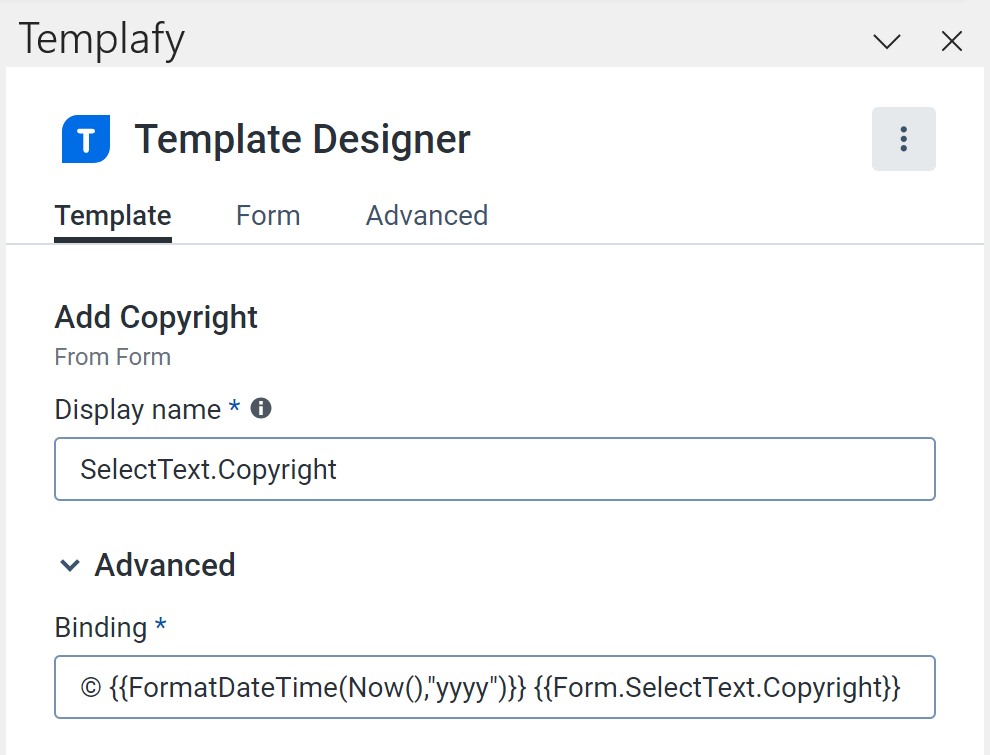Open Template Designer settings via kebab icon
The image size is (990, 755).
point(903,139)
